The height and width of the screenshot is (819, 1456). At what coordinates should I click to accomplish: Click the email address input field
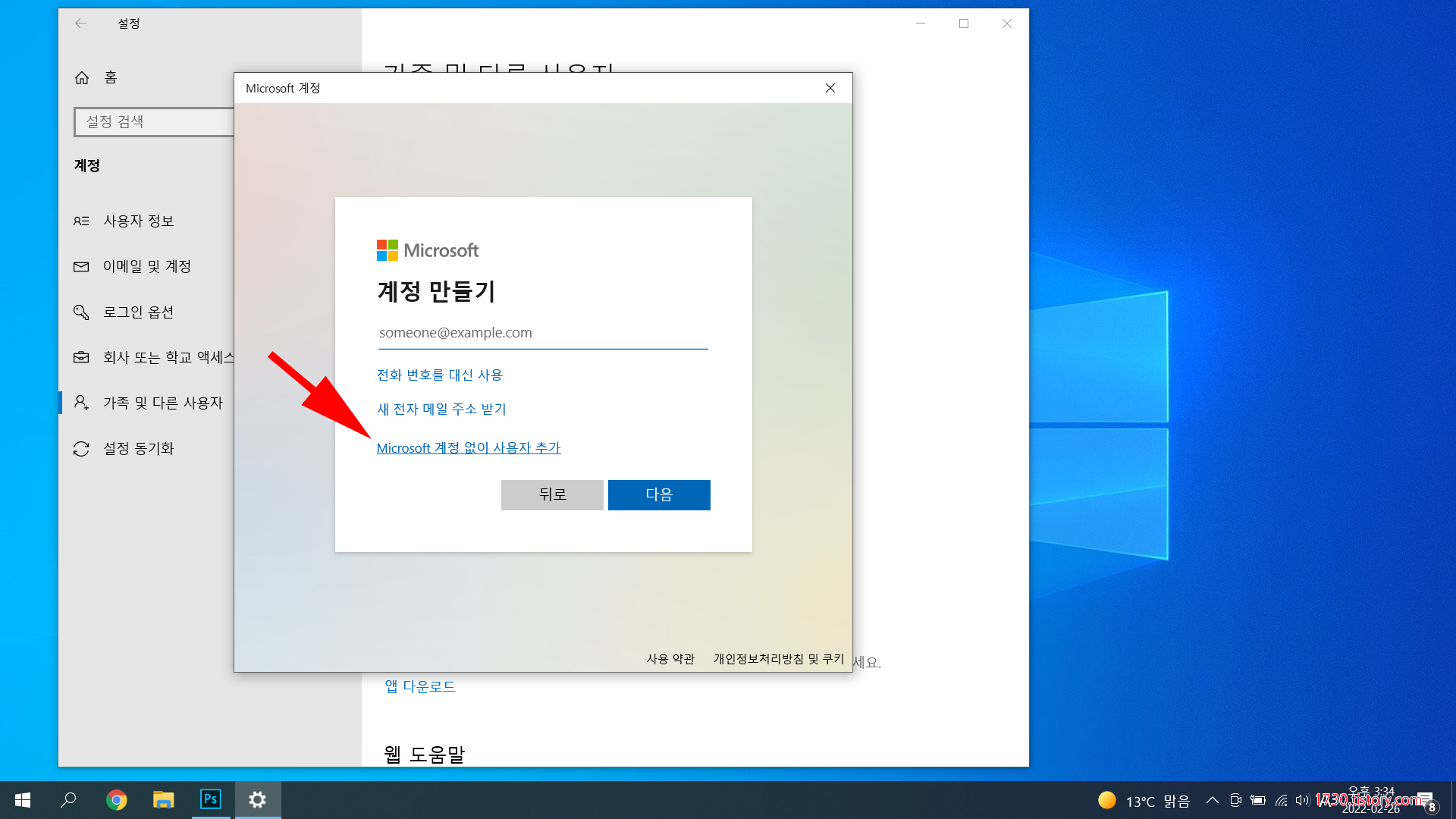[x=542, y=333]
